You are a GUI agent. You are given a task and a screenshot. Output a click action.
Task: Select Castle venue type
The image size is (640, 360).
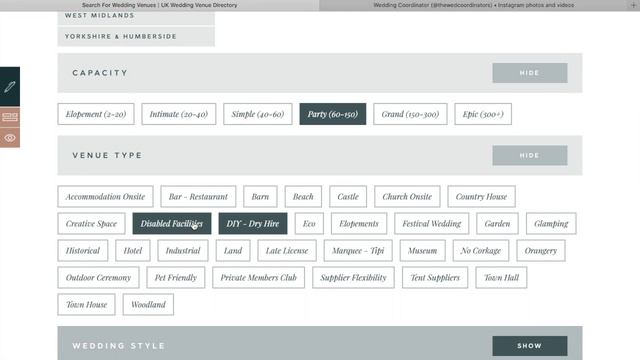(348, 197)
